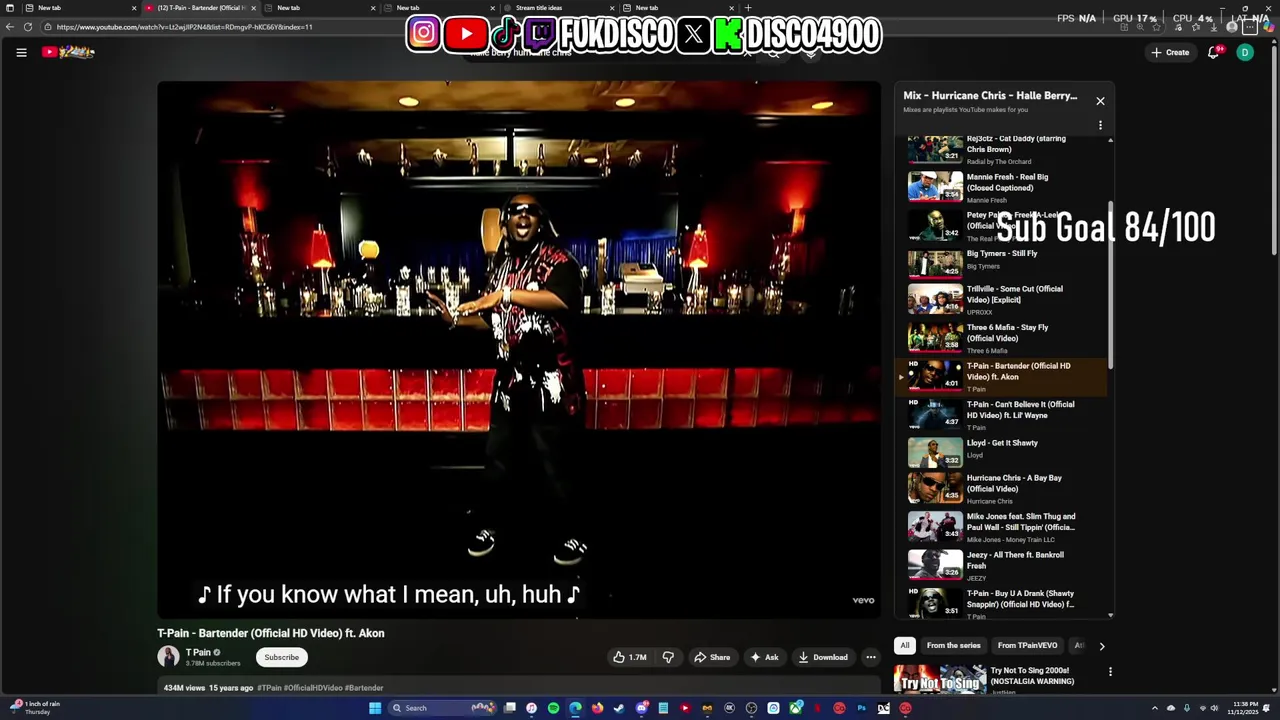Image resolution: width=1280 pixels, height=720 pixels.
Task: Show hidden system tray icons chevron
Action: pos(1155,708)
